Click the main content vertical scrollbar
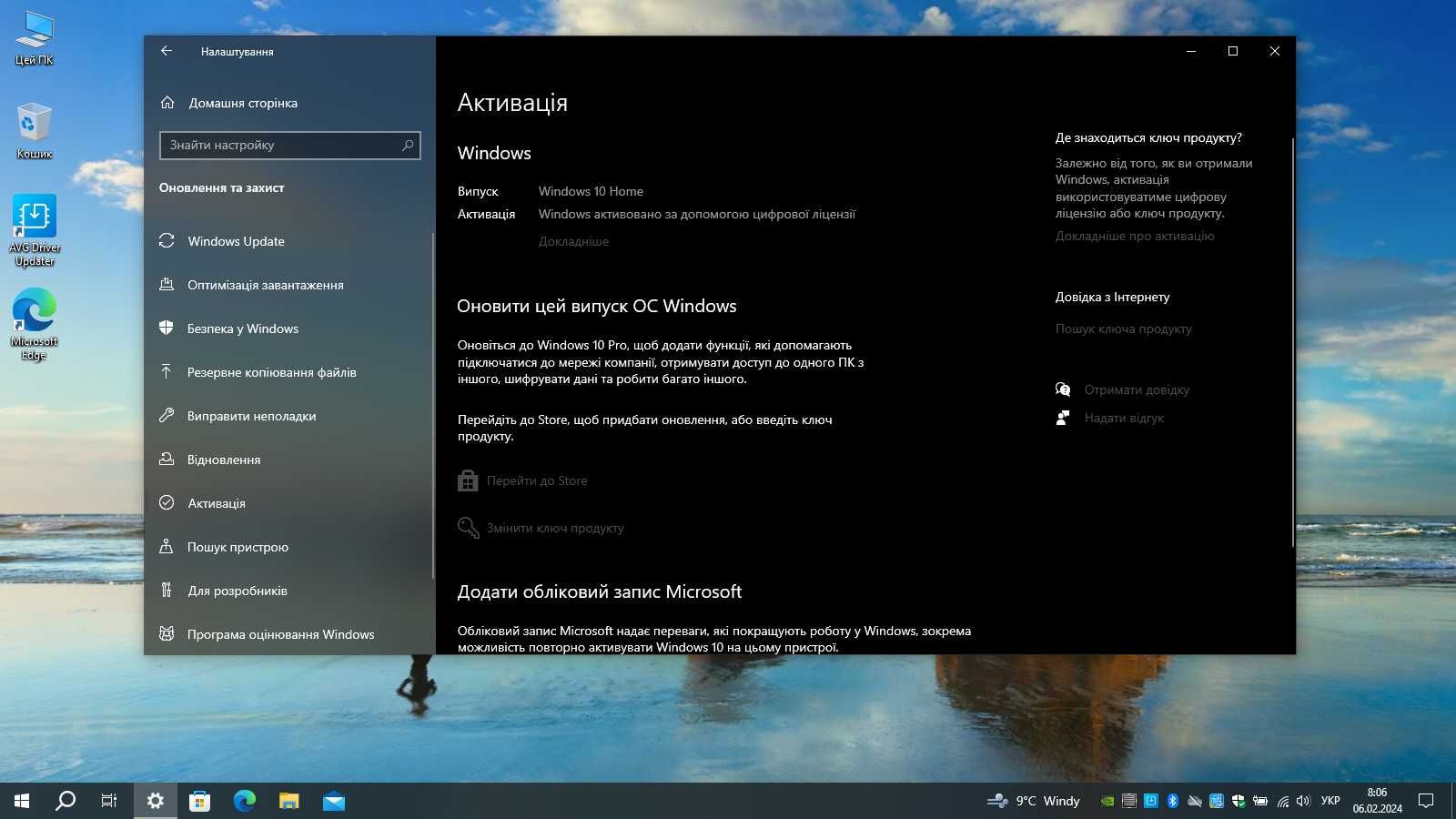 1292,342
